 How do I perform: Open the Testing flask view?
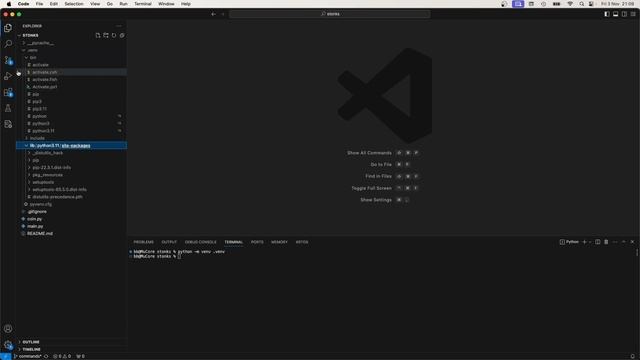coord(8,108)
